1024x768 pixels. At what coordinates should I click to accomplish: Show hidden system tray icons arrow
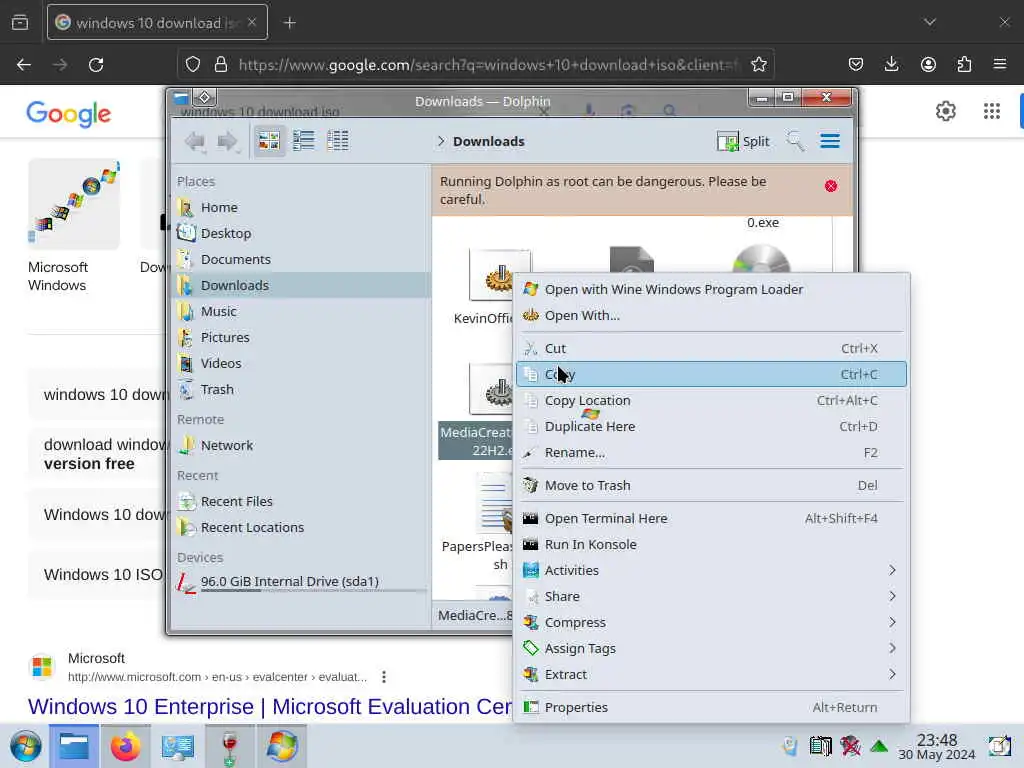(x=879, y=746)
